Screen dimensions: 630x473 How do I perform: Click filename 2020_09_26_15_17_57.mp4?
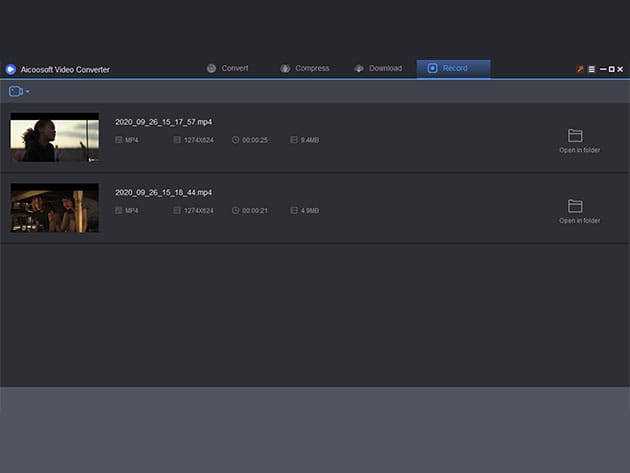pos(163,122)
